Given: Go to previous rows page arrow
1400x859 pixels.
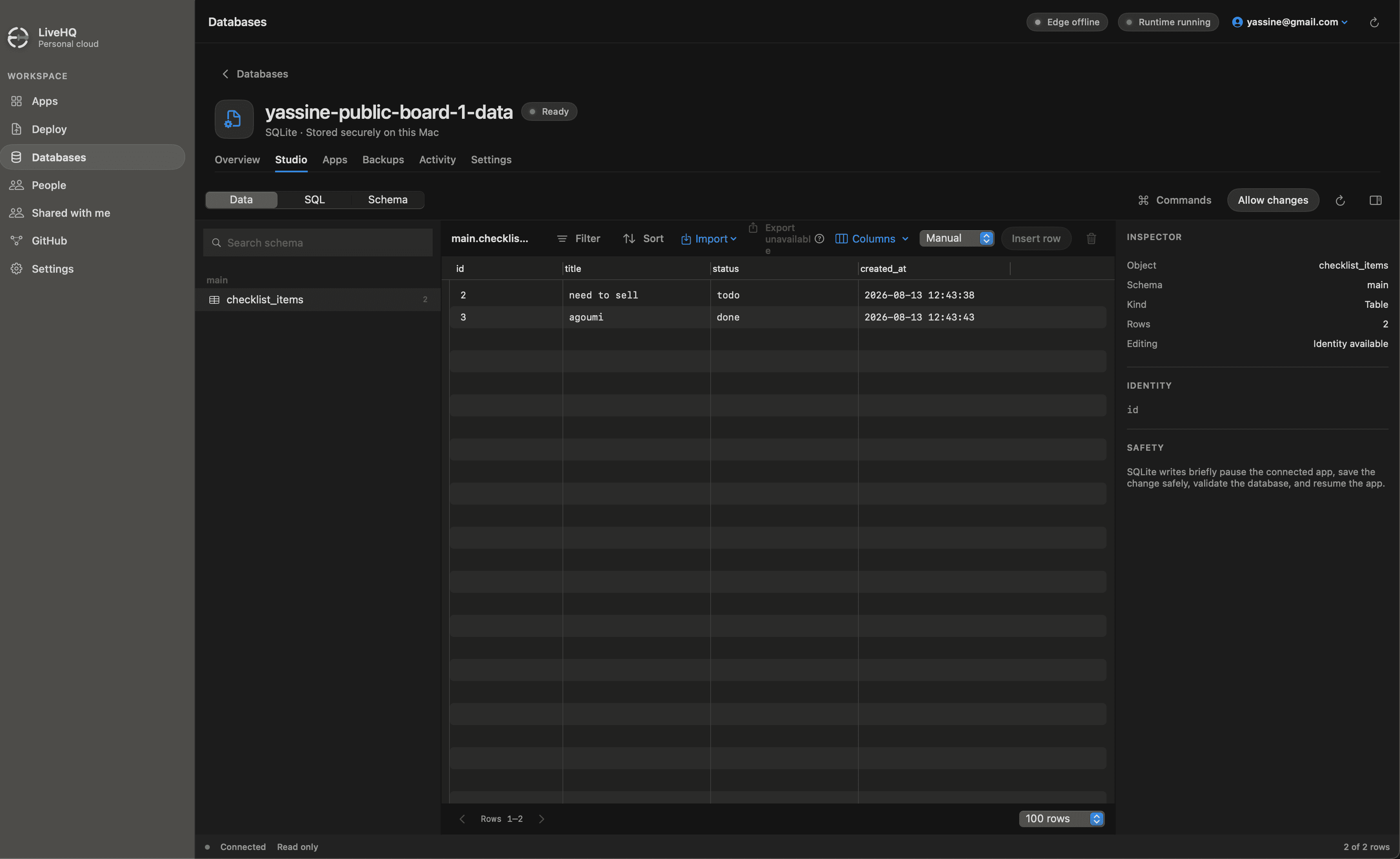Looking at the screenshot, I should click(462, 819).
